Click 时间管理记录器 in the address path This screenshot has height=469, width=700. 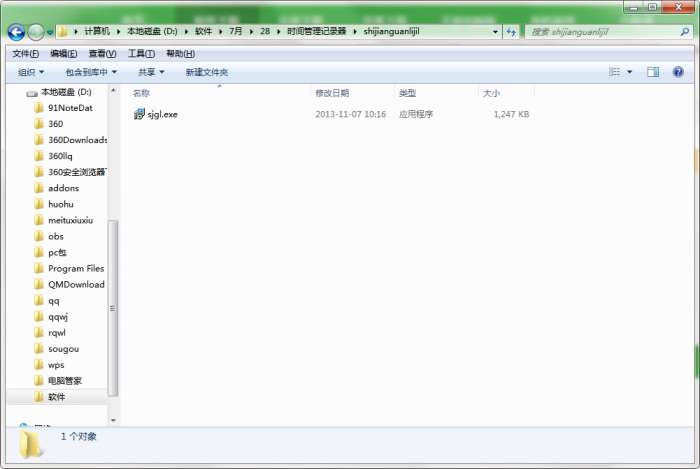tap(316, 31)
